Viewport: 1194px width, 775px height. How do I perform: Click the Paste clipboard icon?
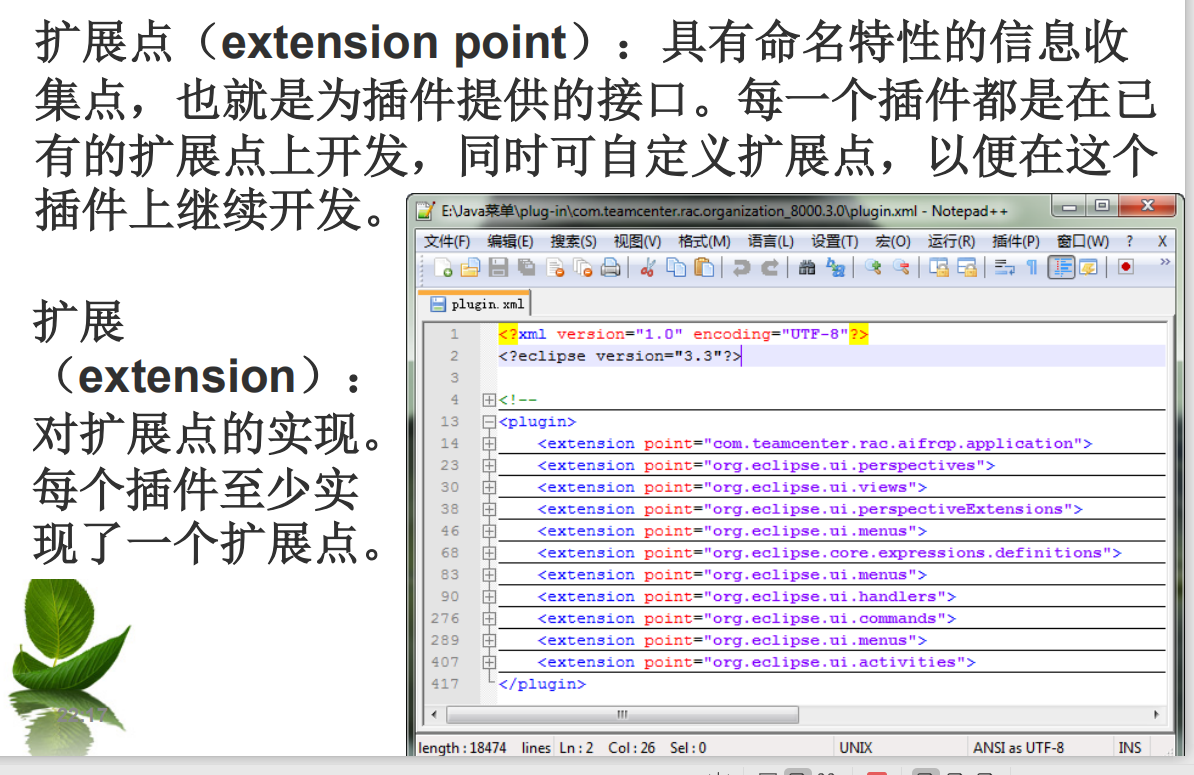pyautogui.click(x=705, y=267)
